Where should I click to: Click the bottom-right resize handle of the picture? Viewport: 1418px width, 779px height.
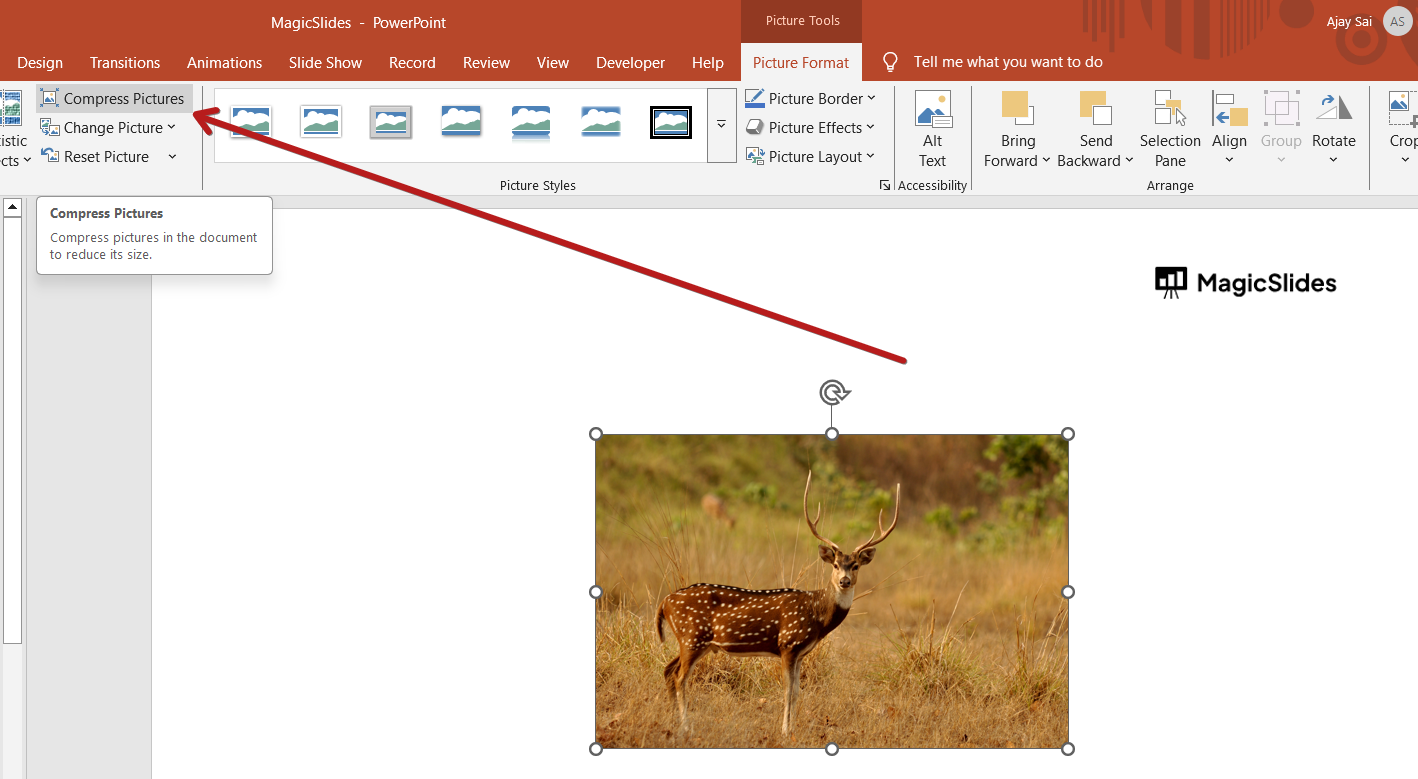1068,749
